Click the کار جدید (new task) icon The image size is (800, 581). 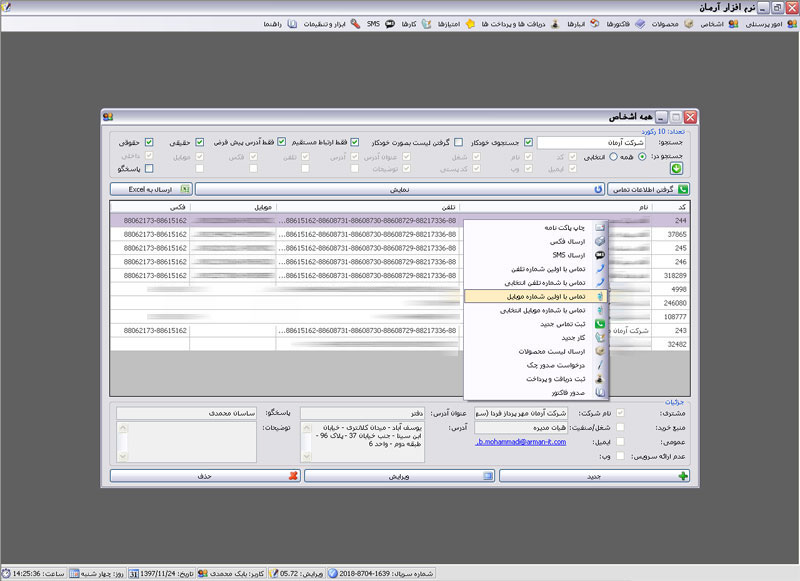coord(599,338)
